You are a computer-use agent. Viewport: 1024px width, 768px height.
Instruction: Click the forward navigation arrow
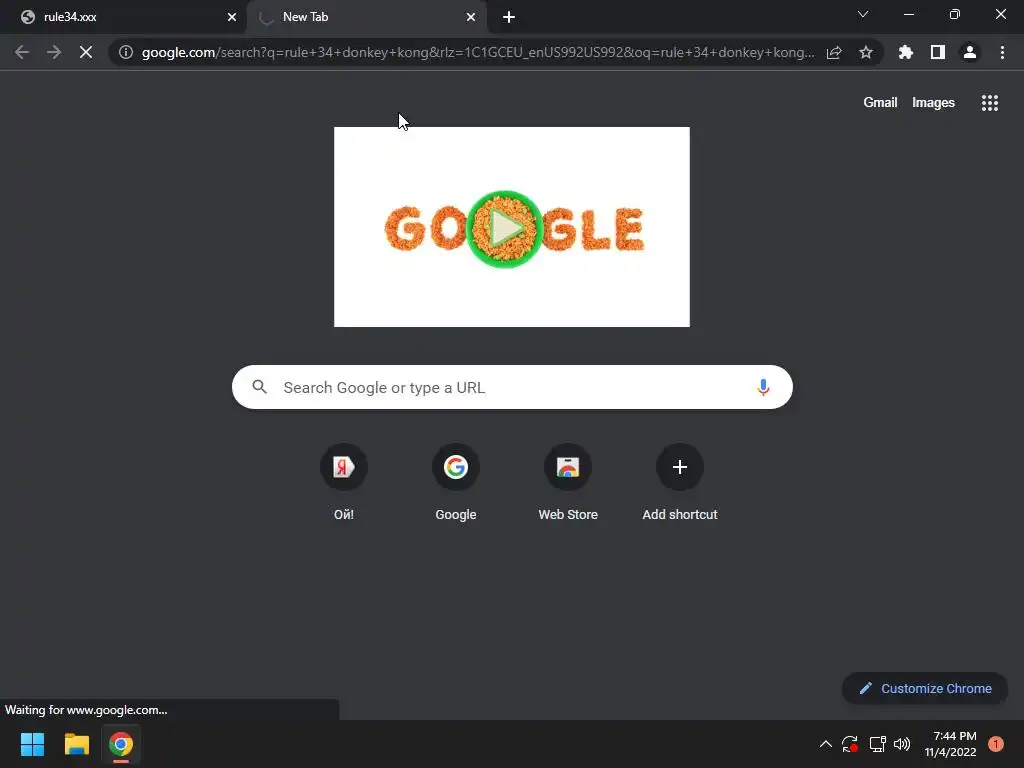click(54, 52)
